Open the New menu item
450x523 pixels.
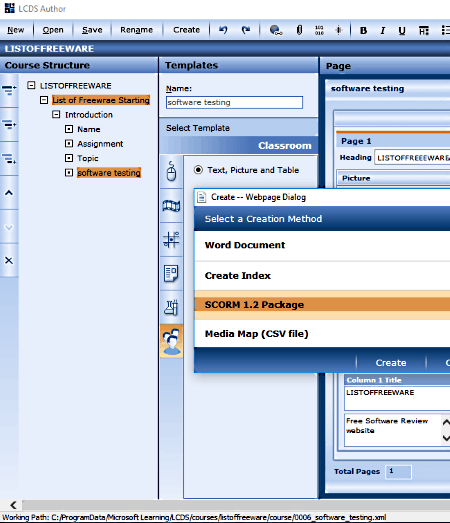16,30
